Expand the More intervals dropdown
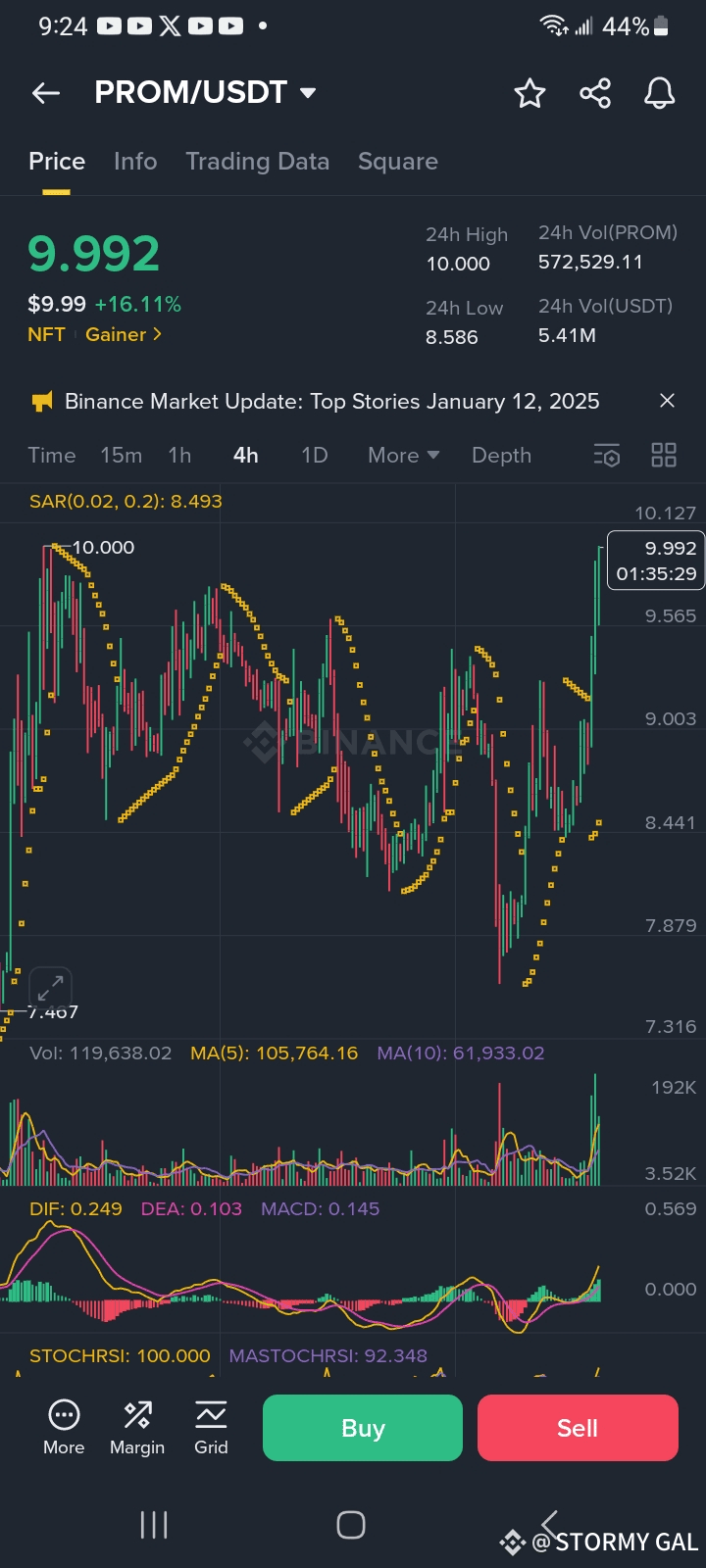Image resolution: width=706 pixels, height=1568 pixels. (x=404, y=455)
